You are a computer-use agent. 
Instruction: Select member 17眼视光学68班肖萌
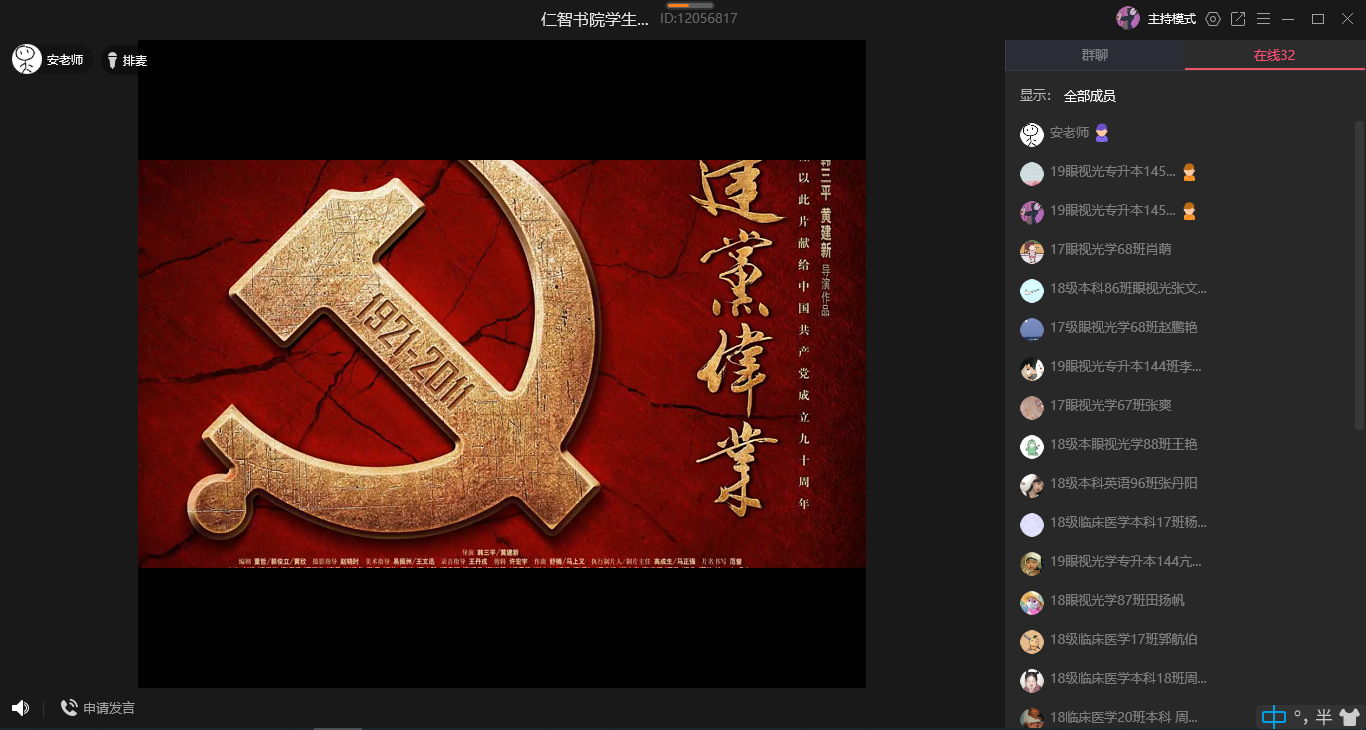1110,250
